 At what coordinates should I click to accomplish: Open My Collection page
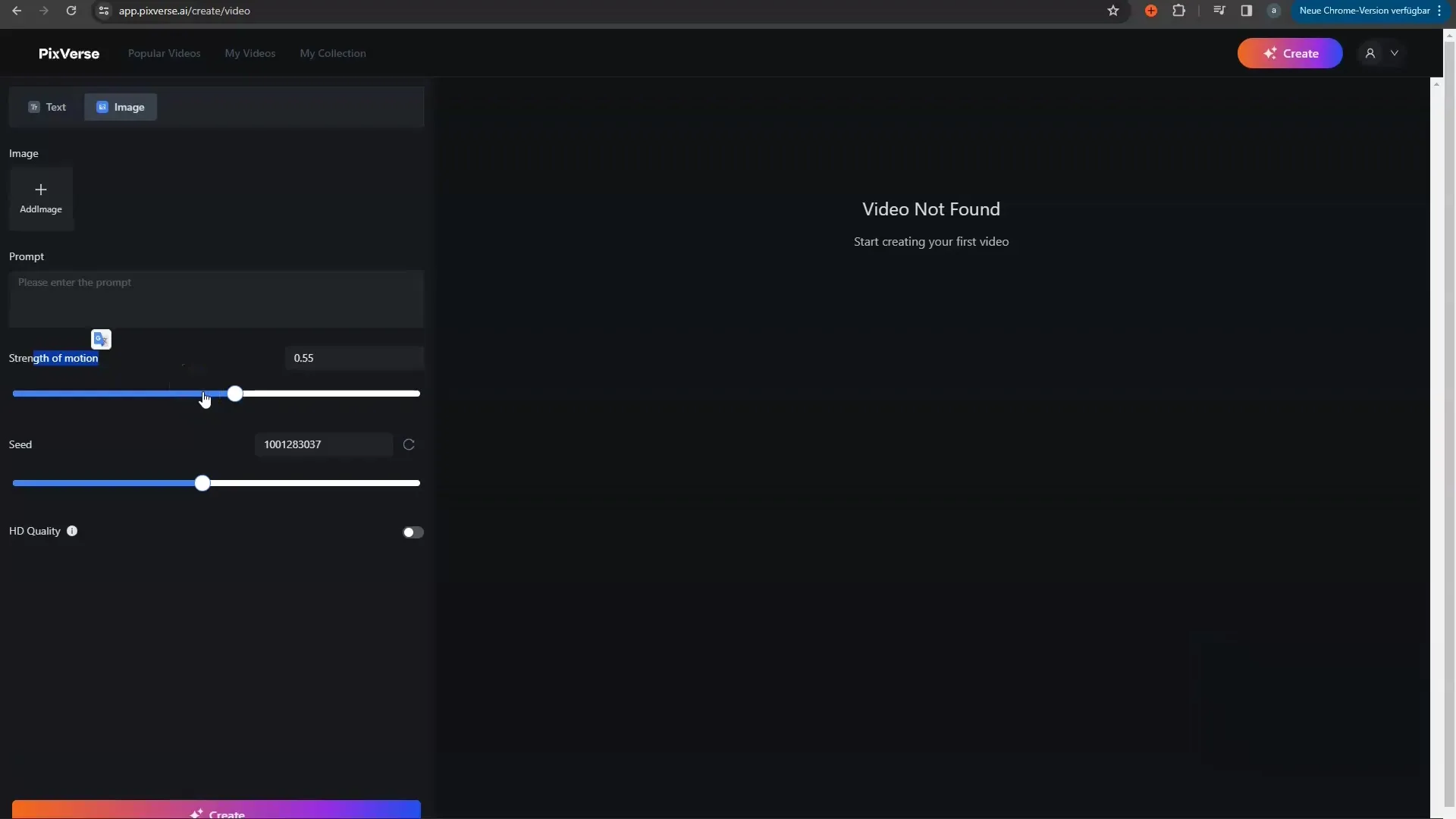coord(332,52)
